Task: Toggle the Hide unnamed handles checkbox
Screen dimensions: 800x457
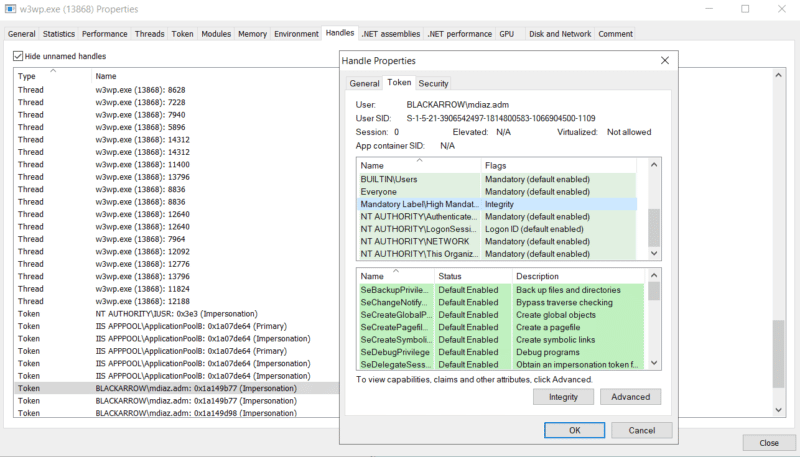Action: [x=19, y=56]
